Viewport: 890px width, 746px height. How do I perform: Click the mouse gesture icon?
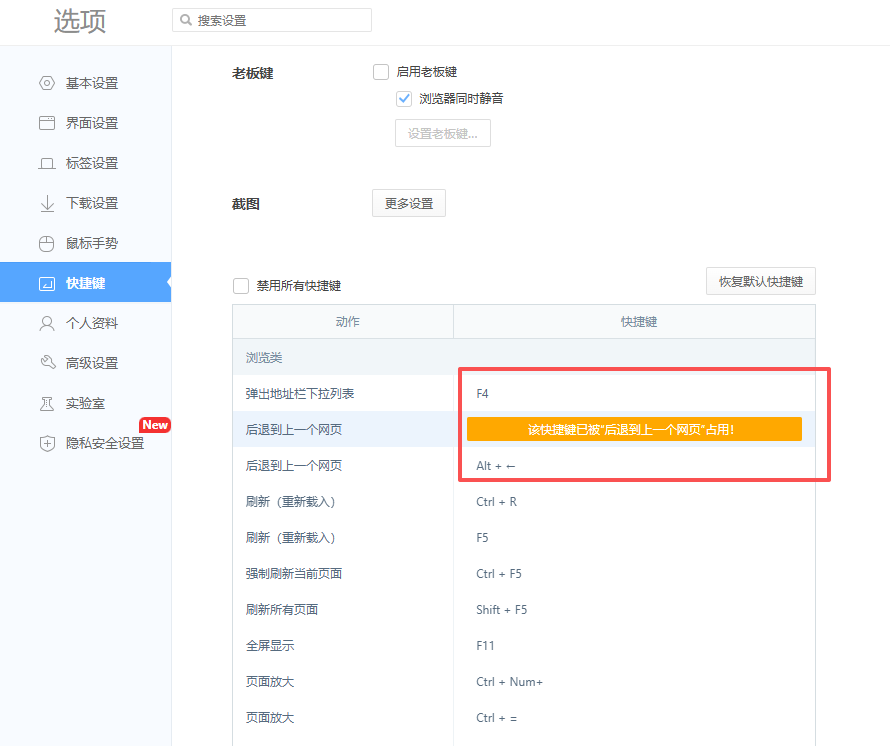pos(47,243)
